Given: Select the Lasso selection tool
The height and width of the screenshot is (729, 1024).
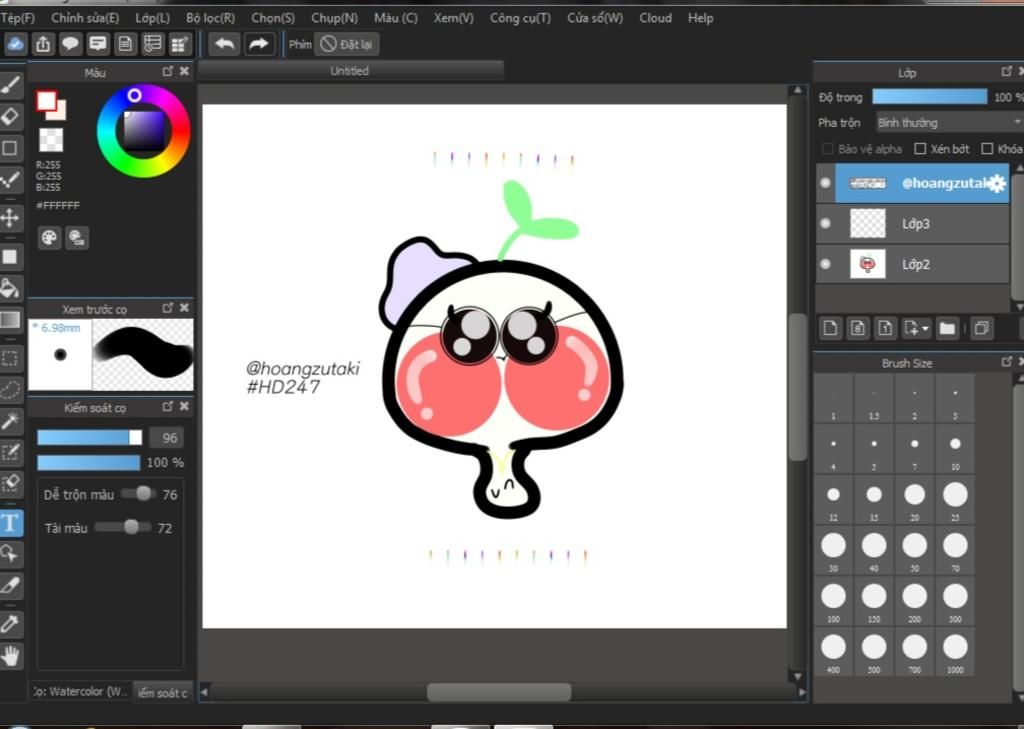Looking at the screenshot, I should pos(11,389).
